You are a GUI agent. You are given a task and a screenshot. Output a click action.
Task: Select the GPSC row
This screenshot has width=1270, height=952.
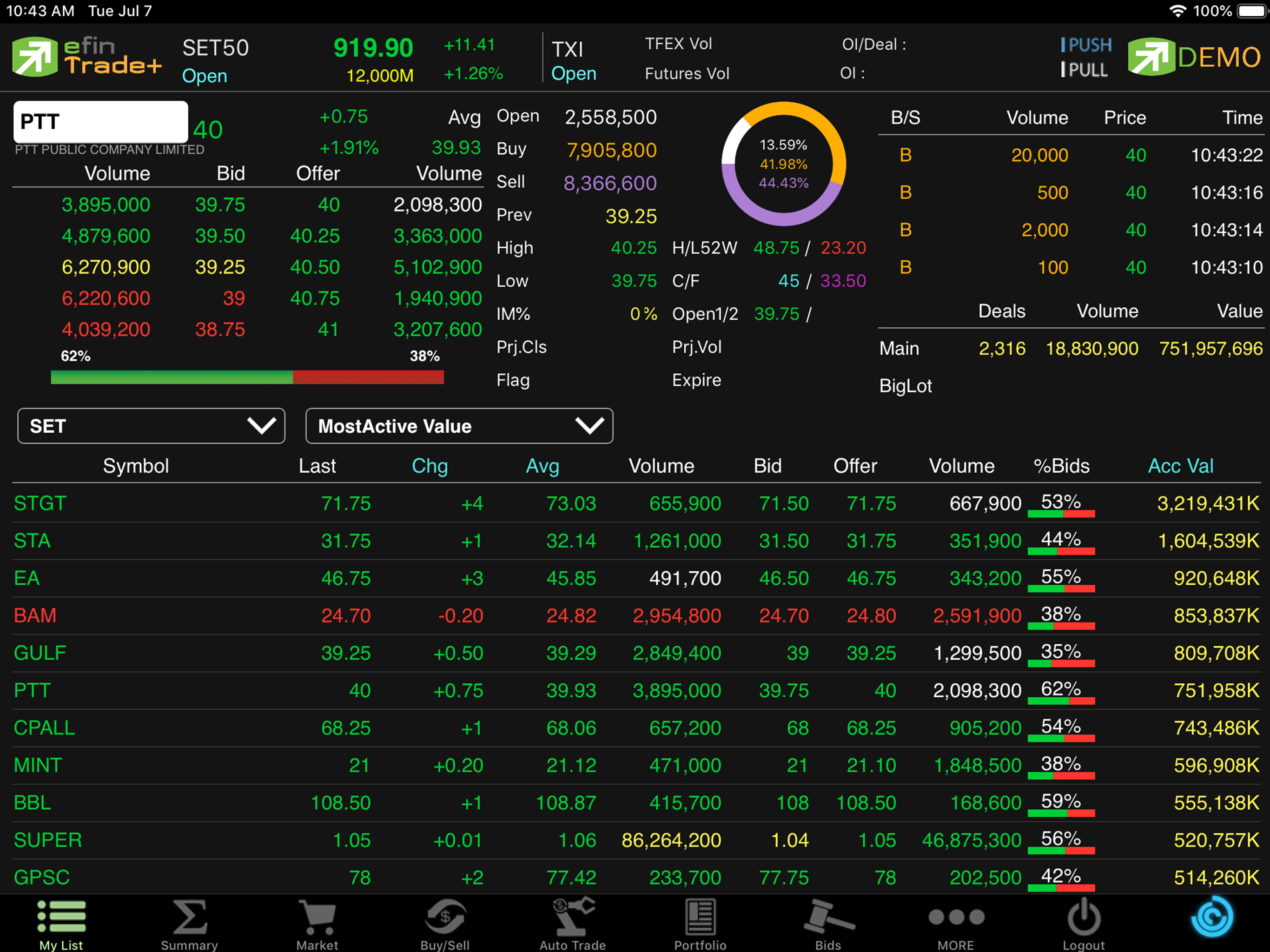[x=636, y=877]
